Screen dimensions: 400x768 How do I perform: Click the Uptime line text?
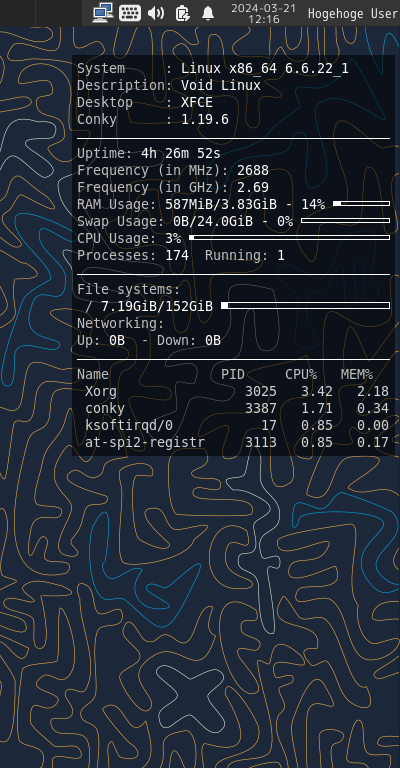(149, 154)
